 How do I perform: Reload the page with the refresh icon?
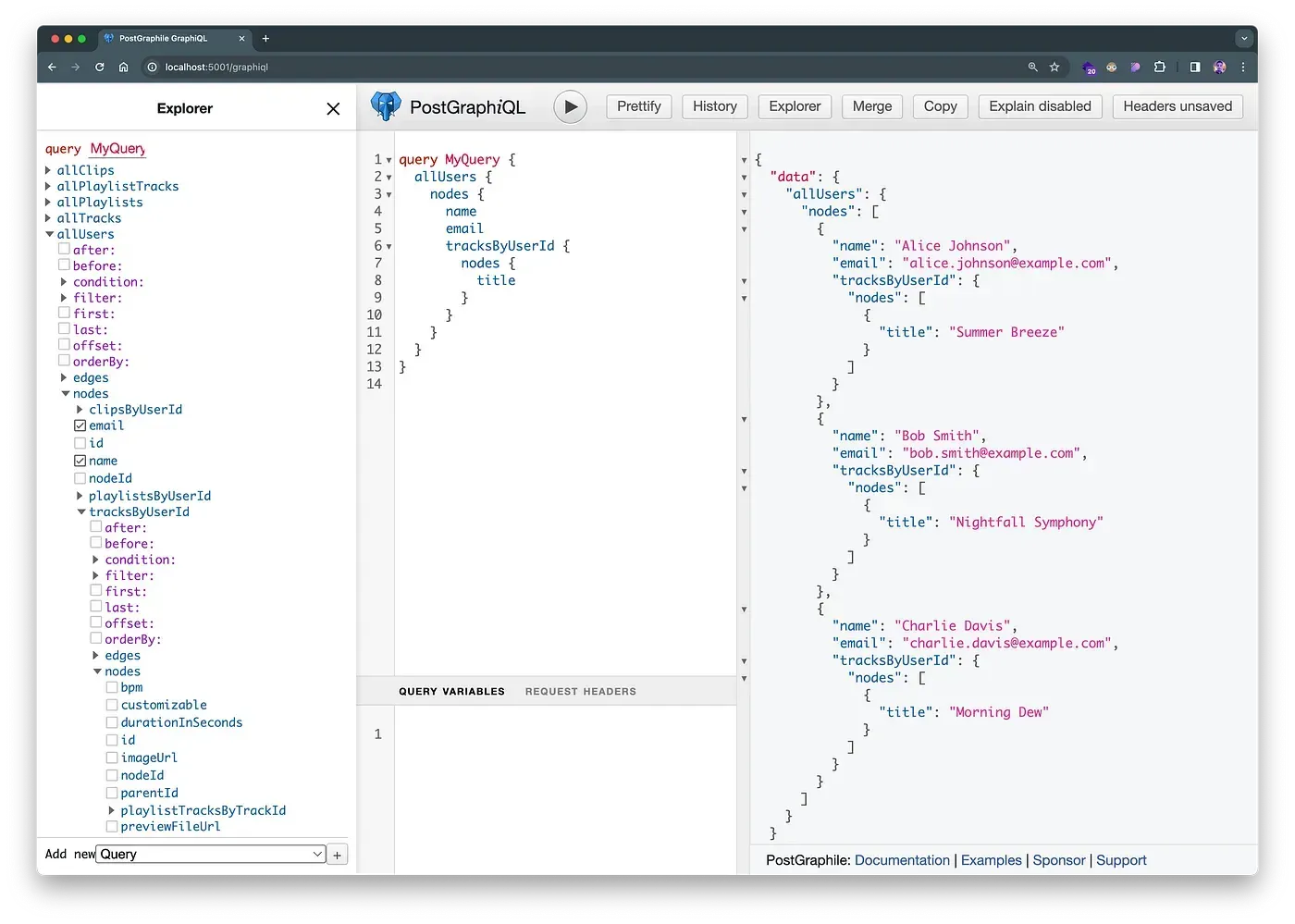pyautogui.click(x=99, y=68)
